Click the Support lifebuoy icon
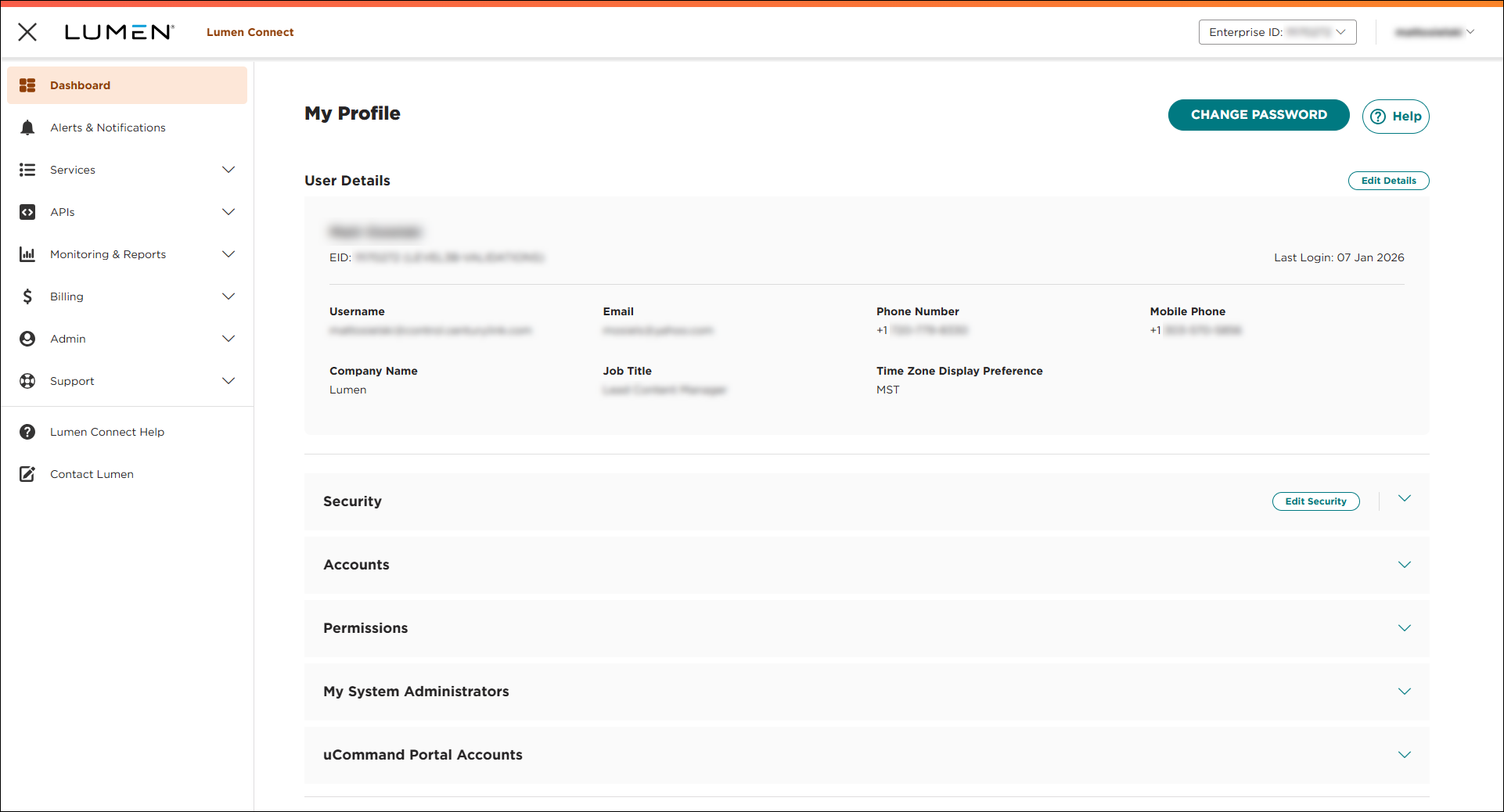 point(27,381)
